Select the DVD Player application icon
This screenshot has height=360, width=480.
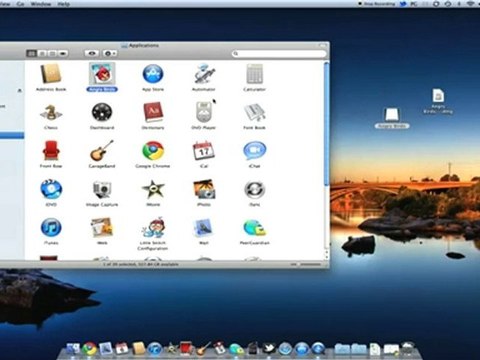[x=204, y=113]
